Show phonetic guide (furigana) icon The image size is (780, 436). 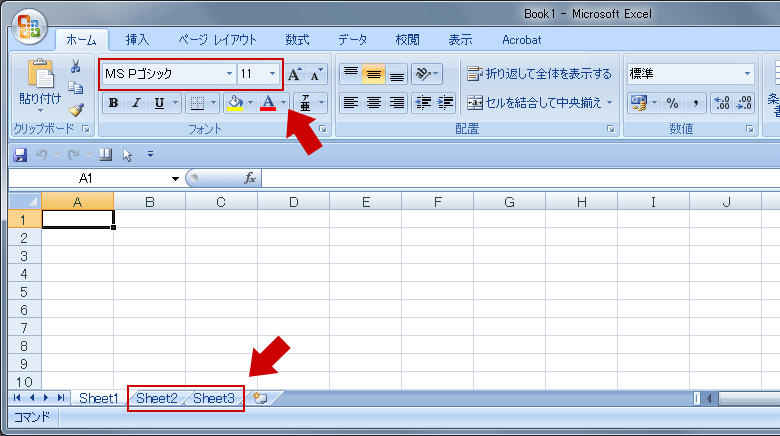click(x=305, y=103)
